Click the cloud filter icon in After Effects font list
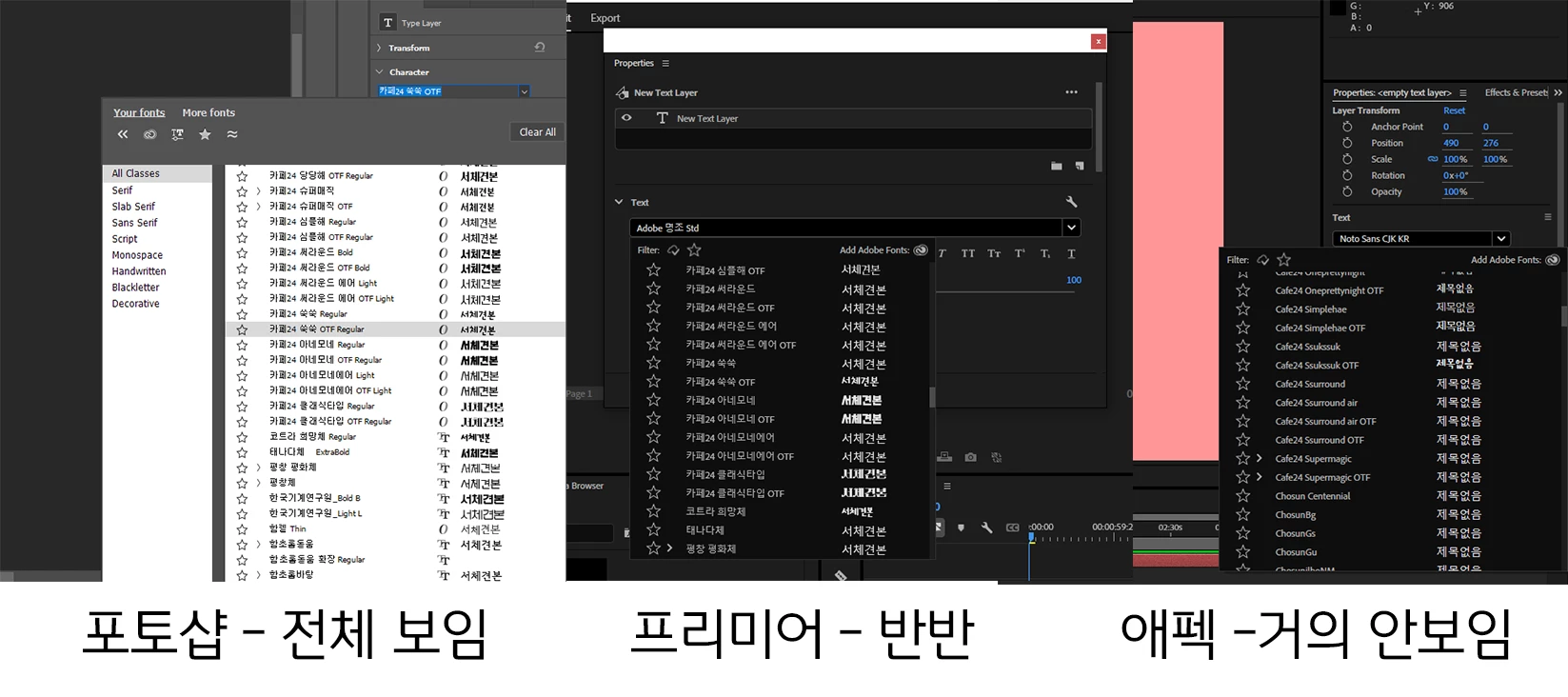Screen dimensions: 1568x697 click(1263, 260)
